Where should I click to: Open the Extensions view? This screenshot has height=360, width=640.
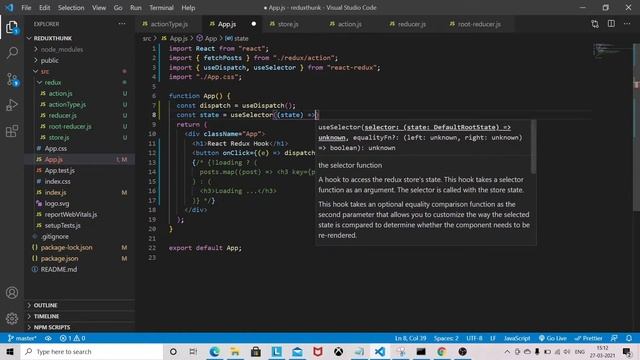tap(12, 131)
